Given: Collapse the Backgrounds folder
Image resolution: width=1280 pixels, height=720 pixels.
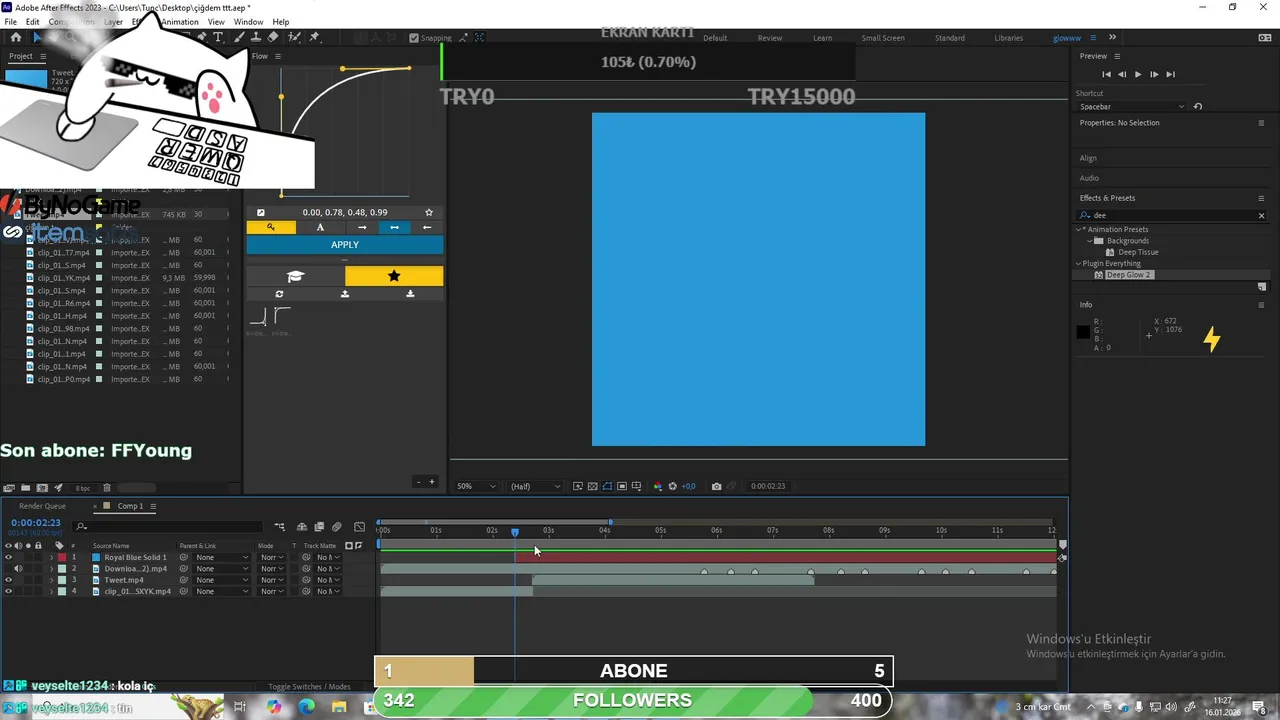Looking at the screenshot, I should click(x=1090, y=241).
